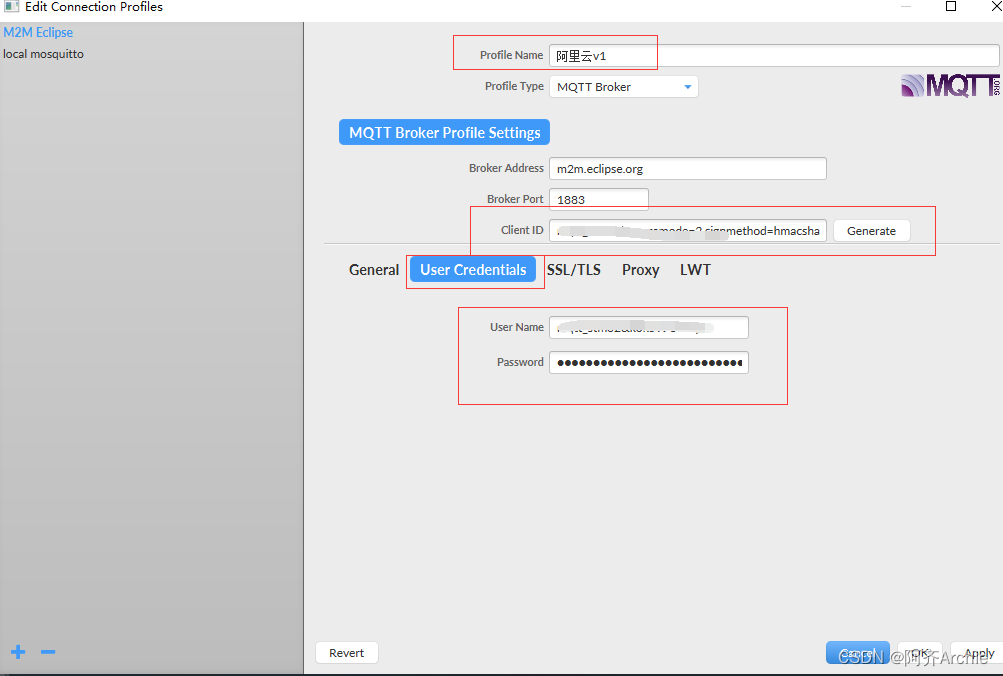Confirm with the OK button
This screenshot has width=1003, height=676.
919,653
